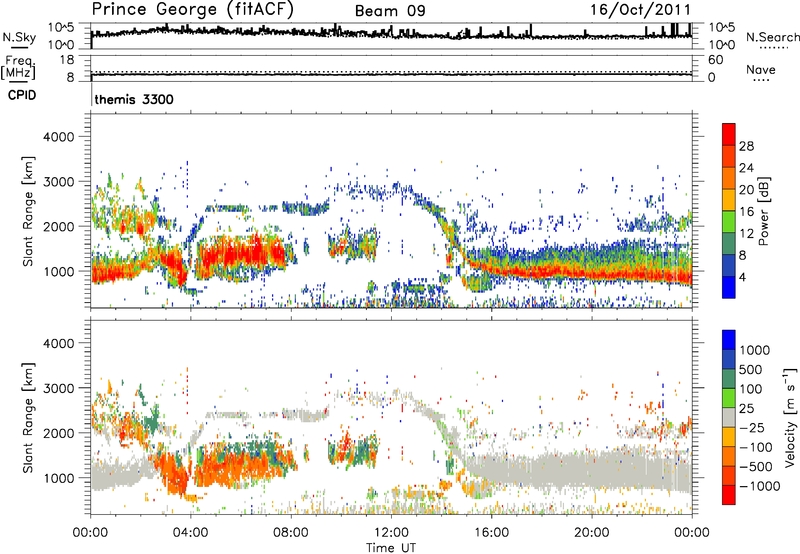Click the '08:00' time tick label
The image size is (800, 554).
click(x=291, y=533)
